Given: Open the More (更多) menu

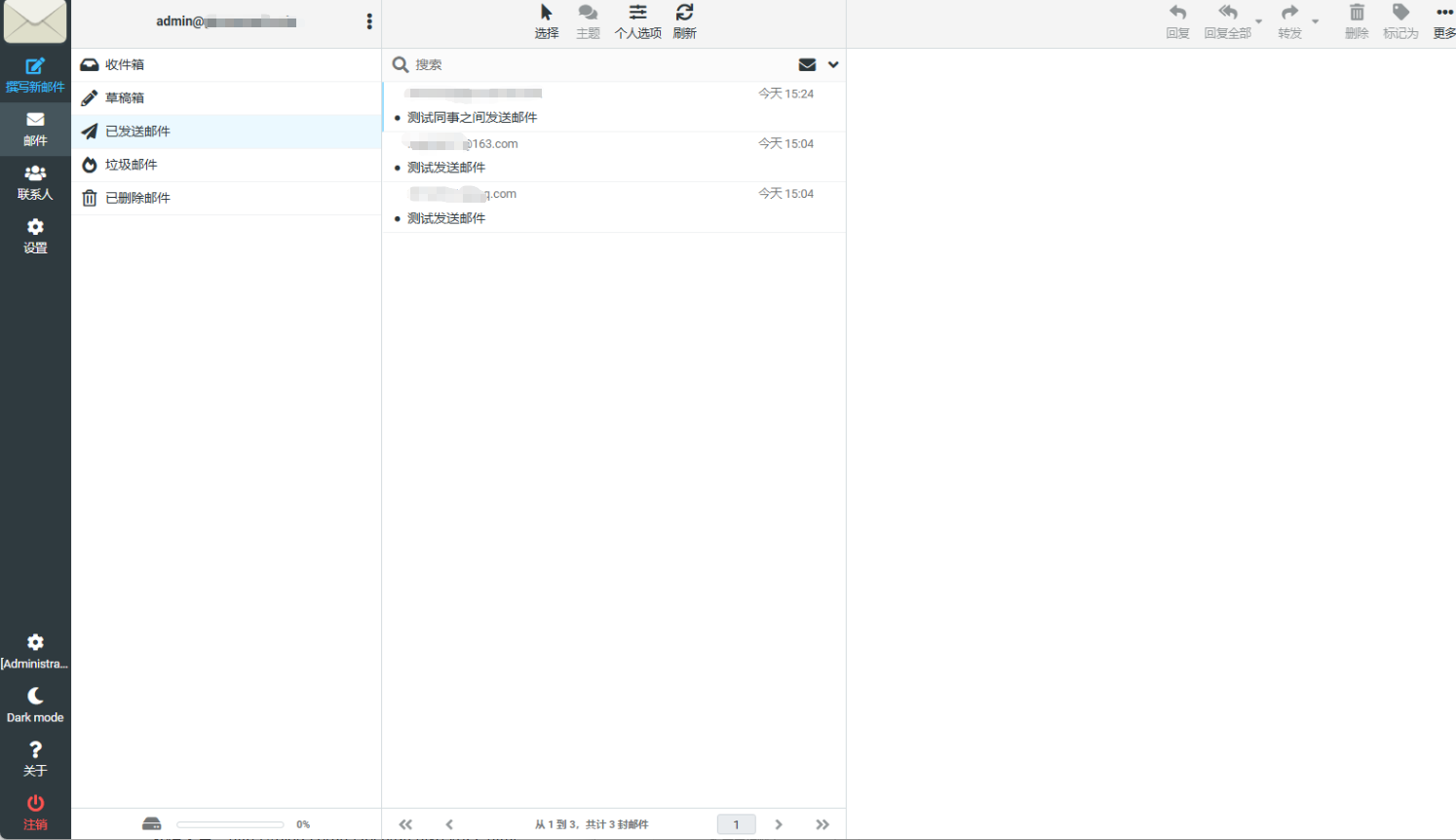Looking at the screenshot, I should coord(1444,21).
